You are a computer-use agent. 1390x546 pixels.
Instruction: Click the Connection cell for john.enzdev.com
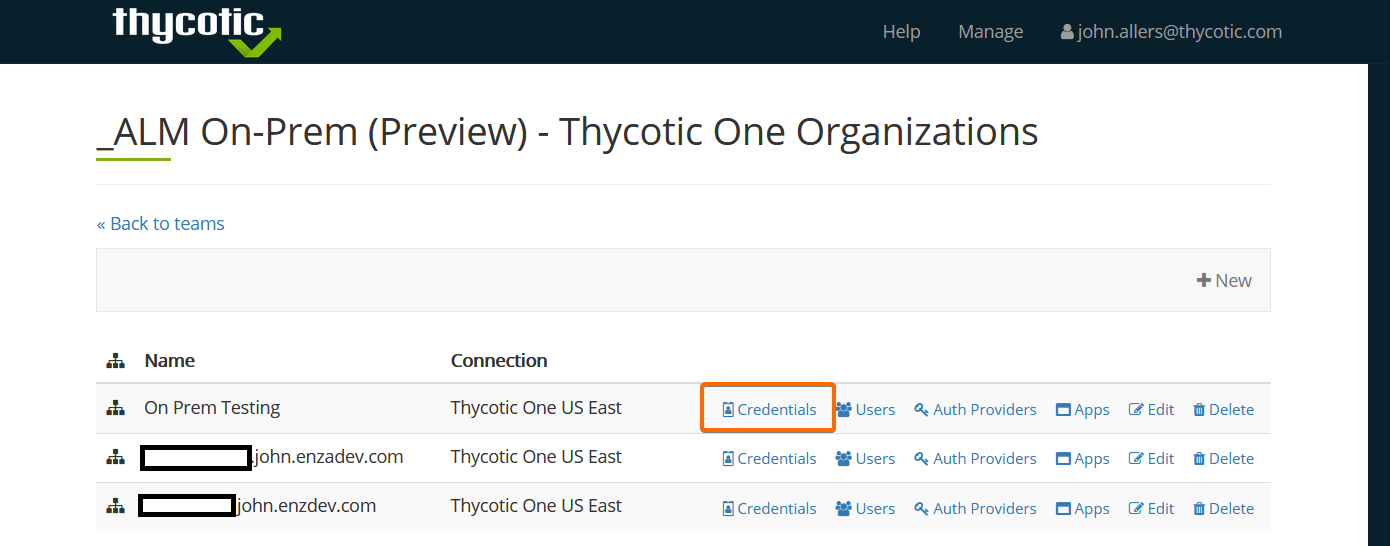click(x=536, y=506)
